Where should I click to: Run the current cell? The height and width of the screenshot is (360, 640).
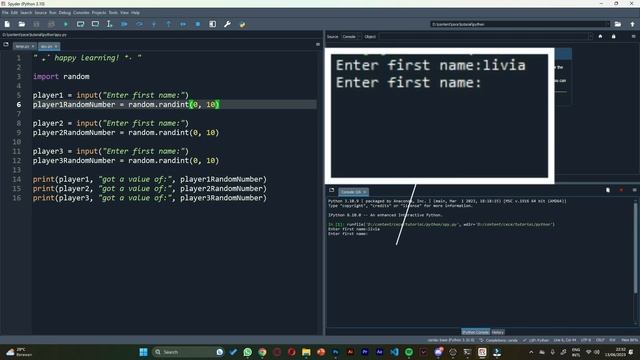[80, 24]
